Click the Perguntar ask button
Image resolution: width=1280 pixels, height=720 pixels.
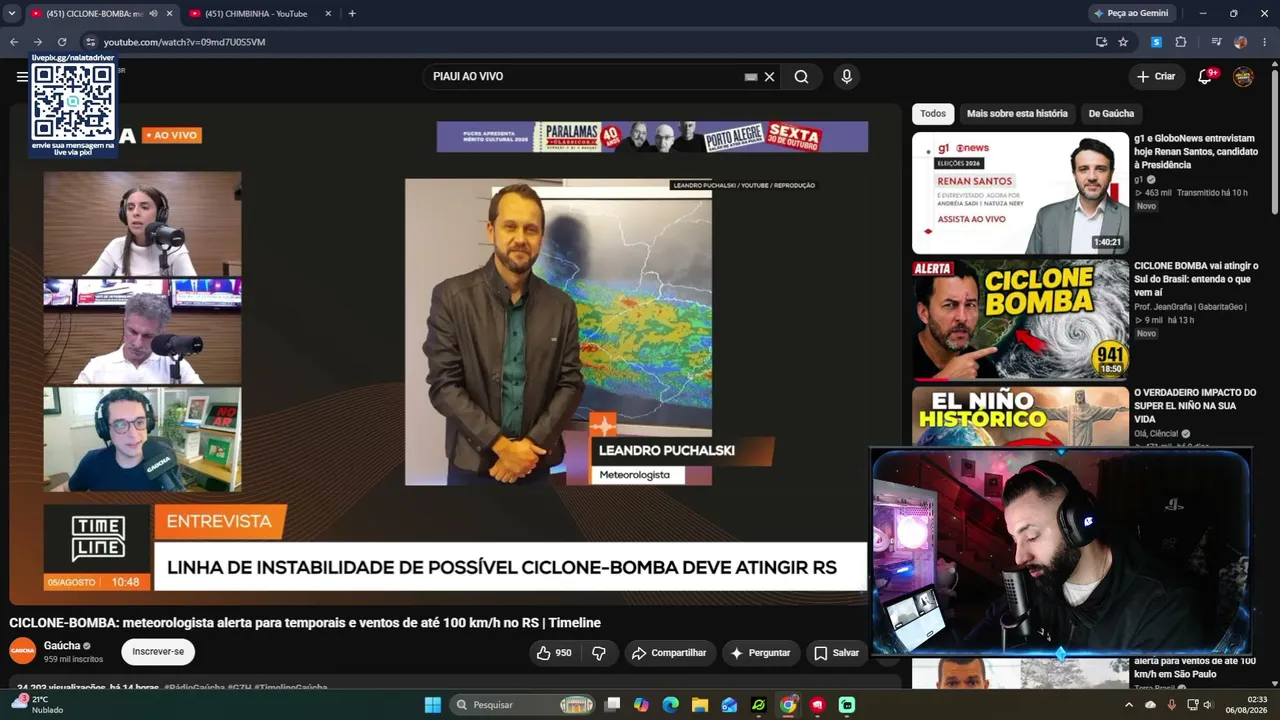tap(761, 653)
